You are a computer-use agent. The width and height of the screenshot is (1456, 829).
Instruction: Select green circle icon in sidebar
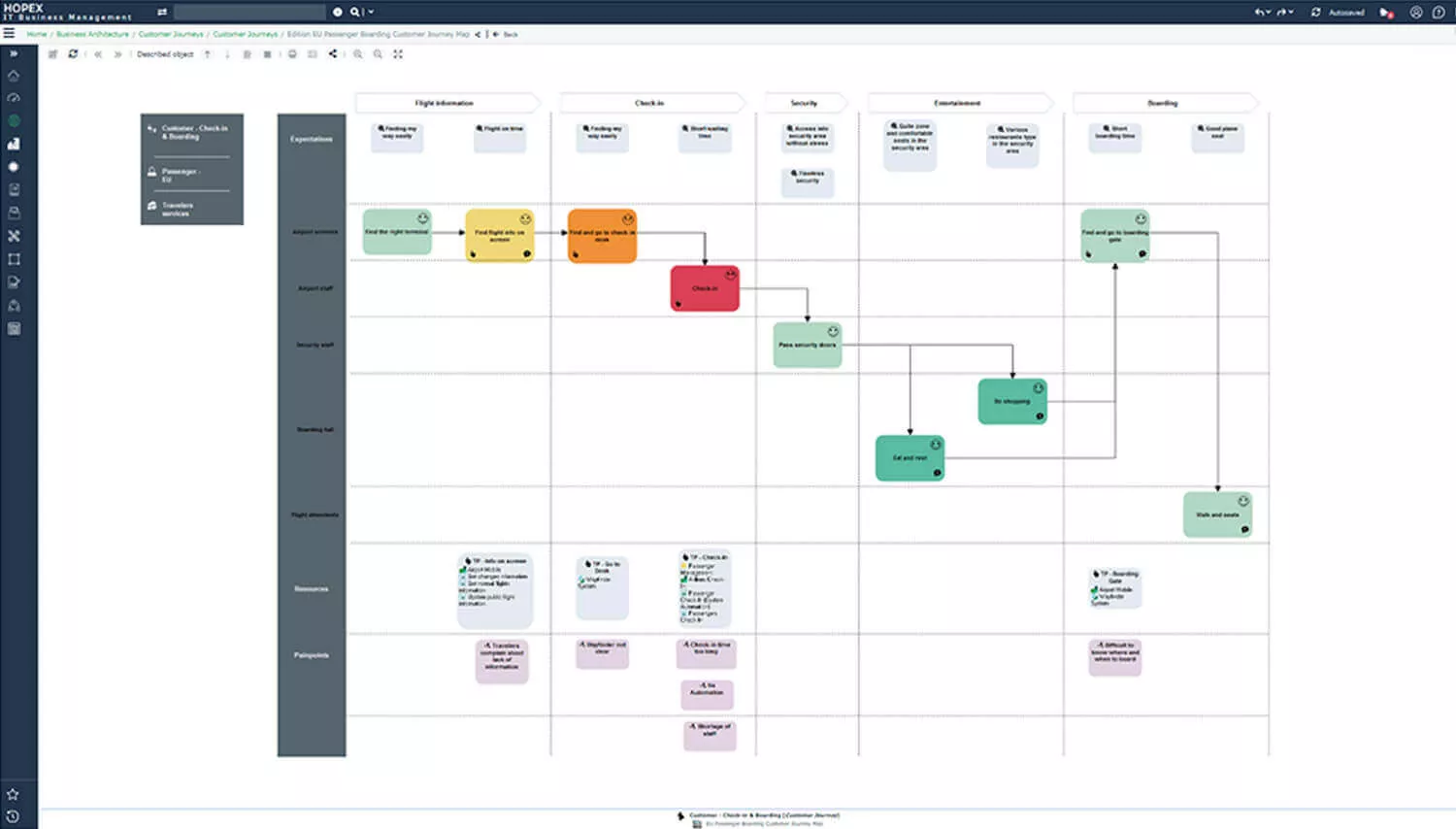click(x=14, y=121)
